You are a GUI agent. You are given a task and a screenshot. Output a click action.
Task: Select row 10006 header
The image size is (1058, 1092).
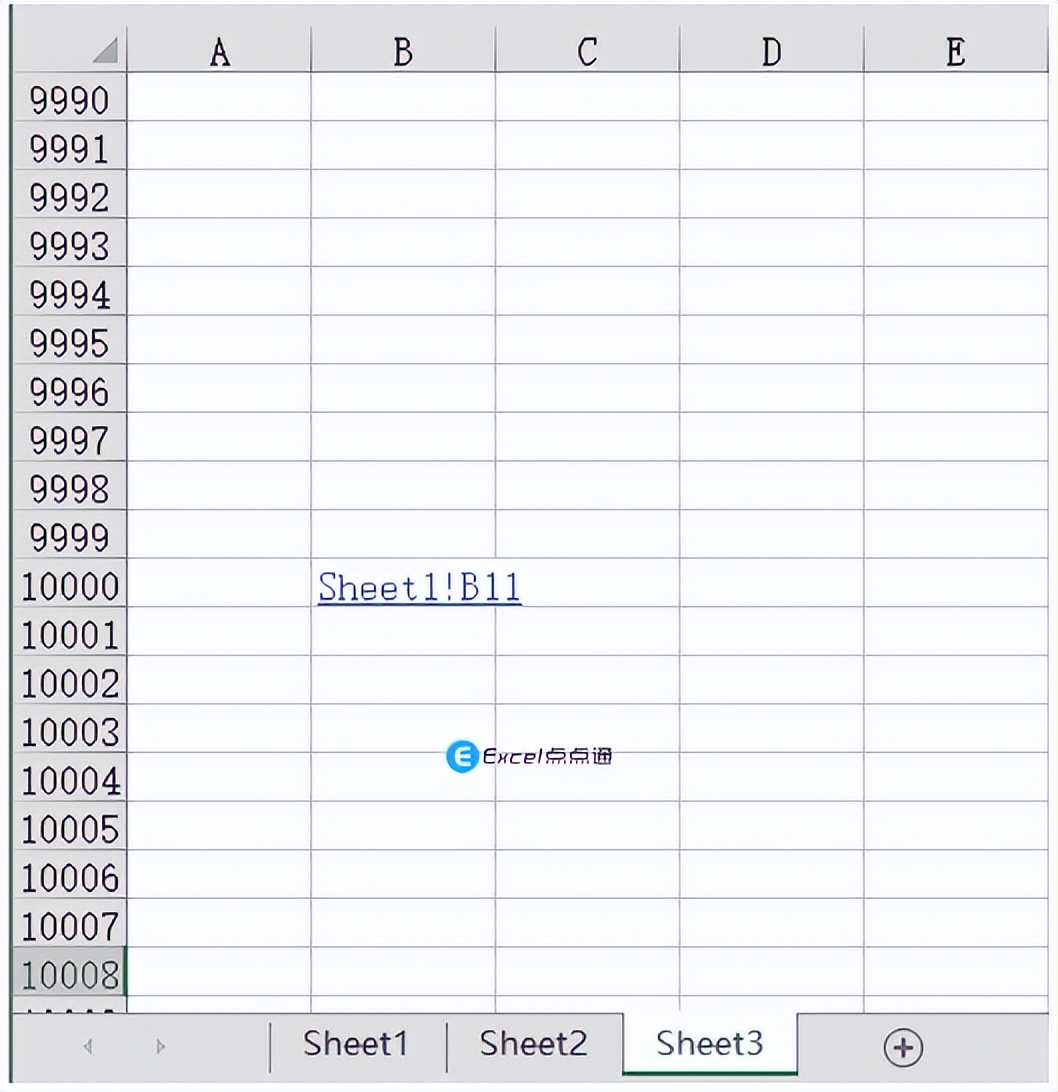pos(70,874)
